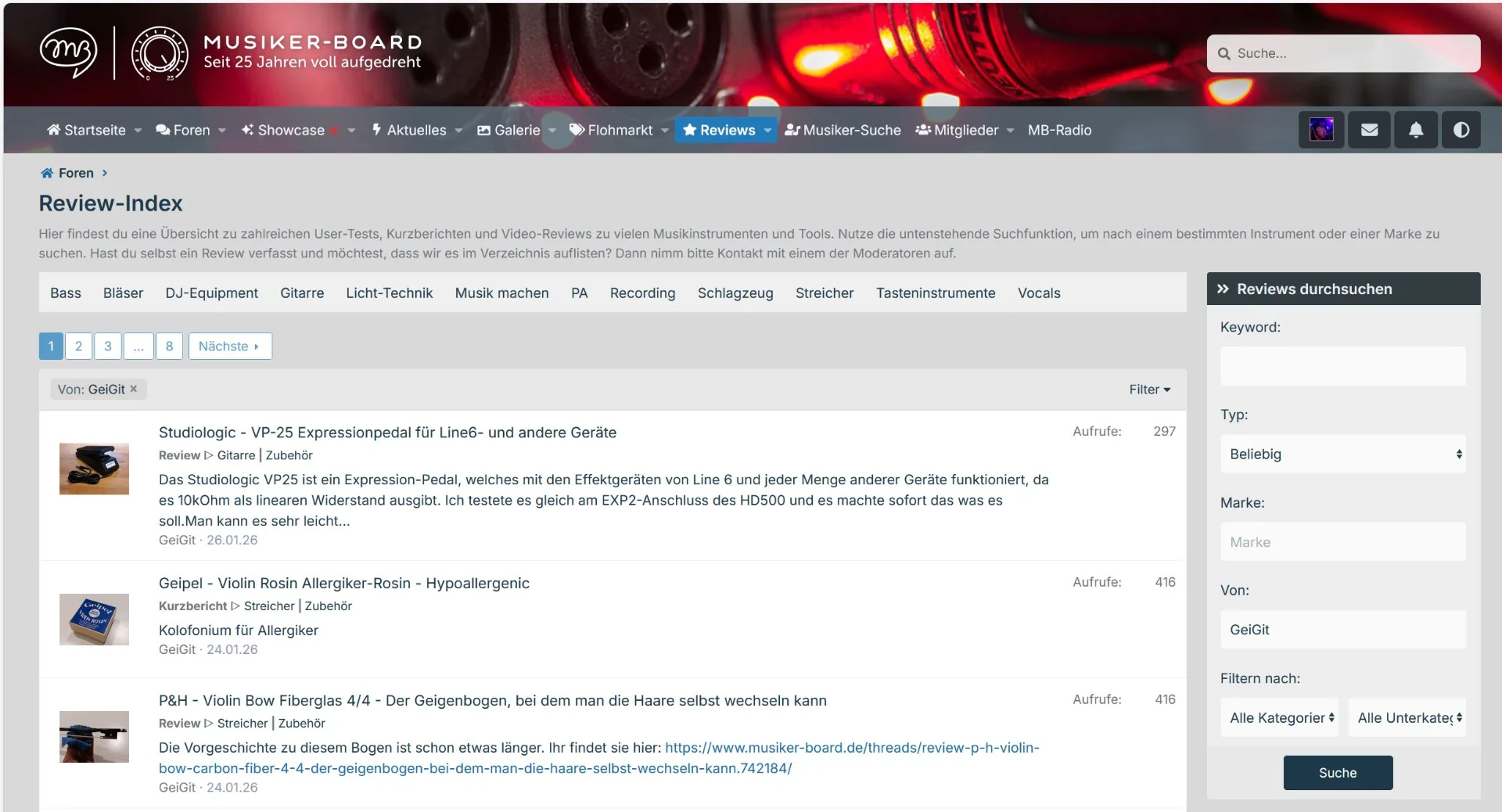Image resolution: width=1502 pixels, height=812 pixels.
Task: Select the Vocals category tab
Action: click(1039, 293)
